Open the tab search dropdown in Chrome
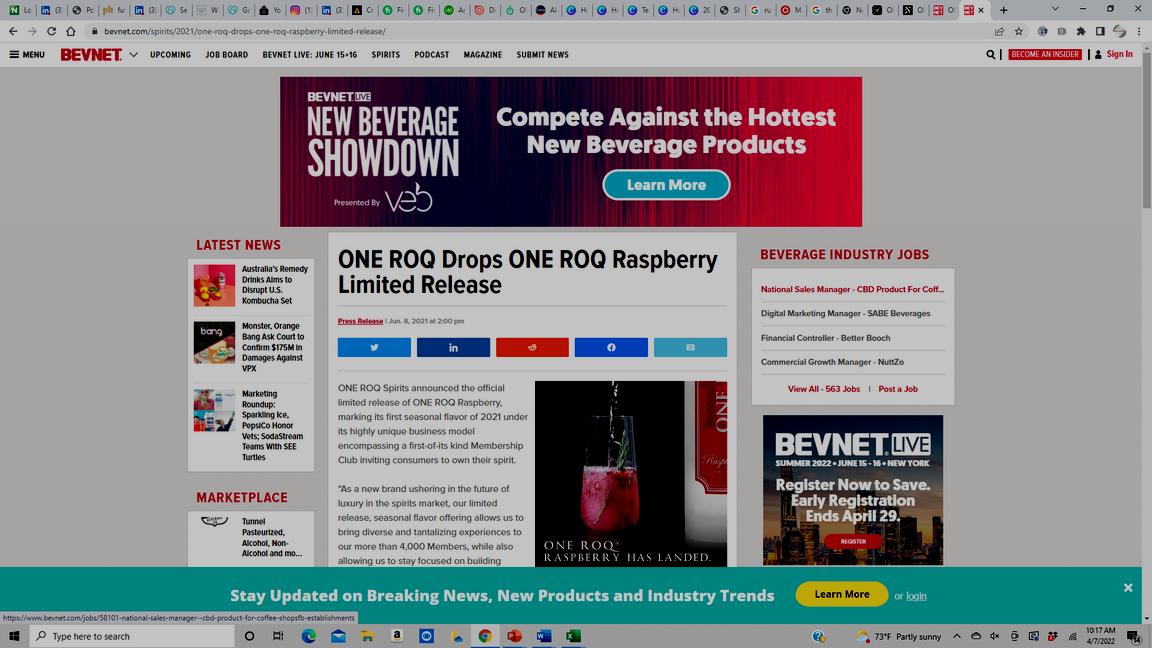Image resolution: width=1152 pixels, height=648 pixels. tap(1055, 10)
